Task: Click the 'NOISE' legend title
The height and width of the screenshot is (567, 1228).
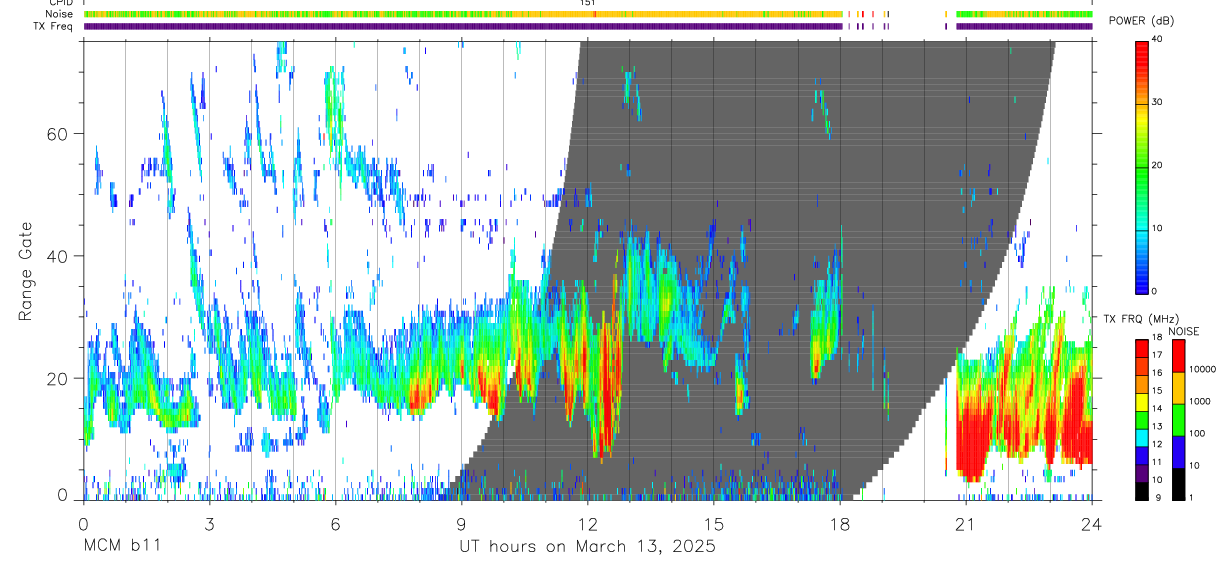Action: (x=1183, y=331)
